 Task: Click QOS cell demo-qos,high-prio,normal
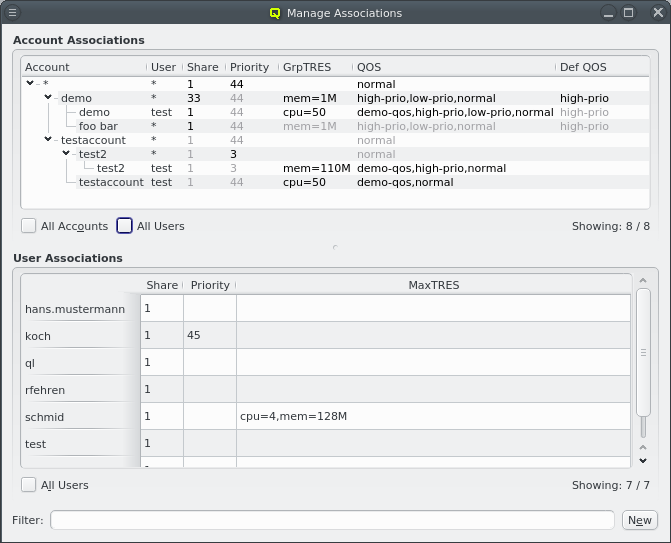pos(431,168)
